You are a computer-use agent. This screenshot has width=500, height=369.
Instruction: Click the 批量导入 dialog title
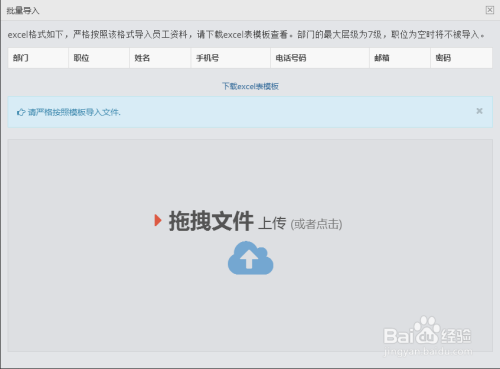point(23,11)
